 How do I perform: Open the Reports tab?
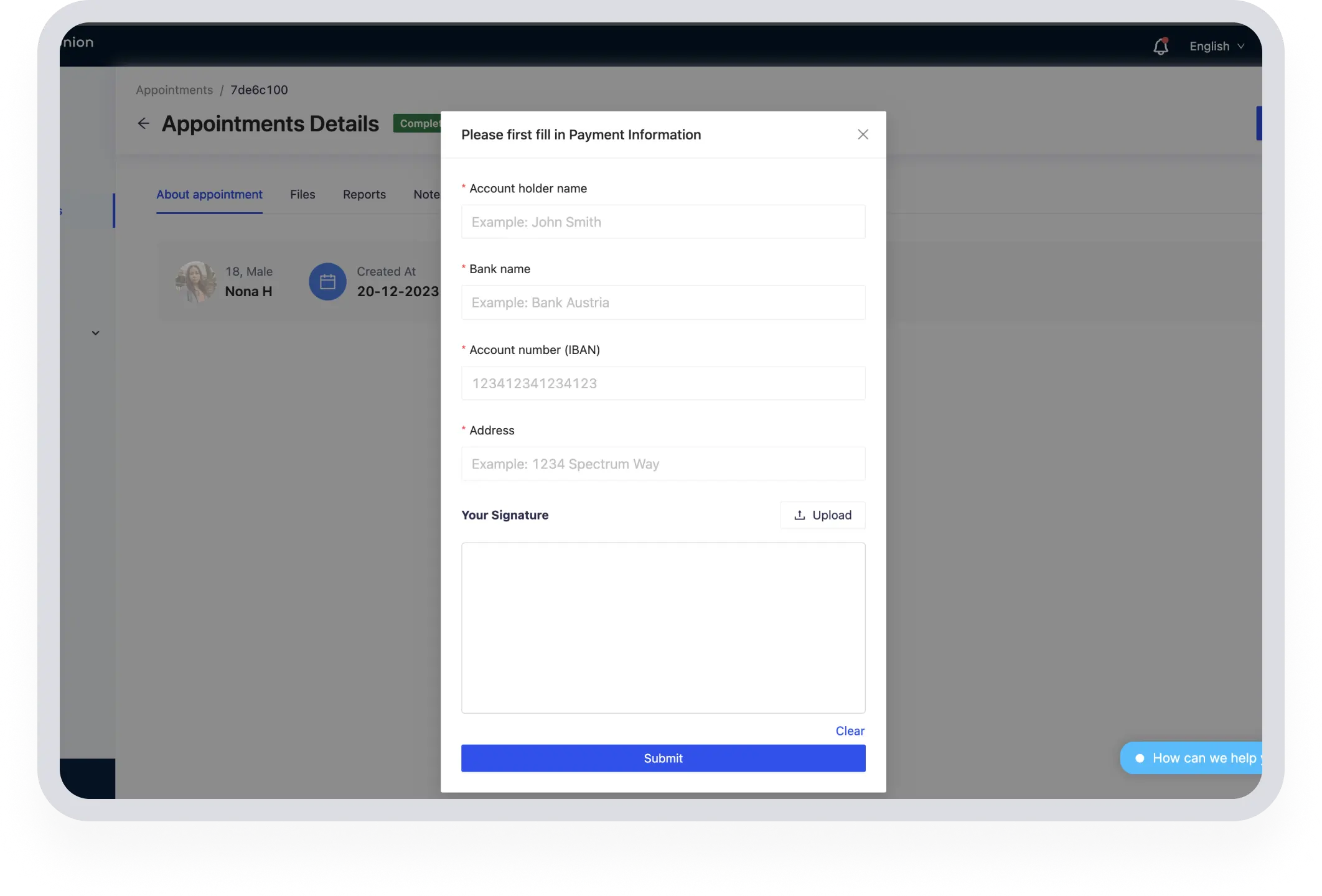click(x=364, y=195)
